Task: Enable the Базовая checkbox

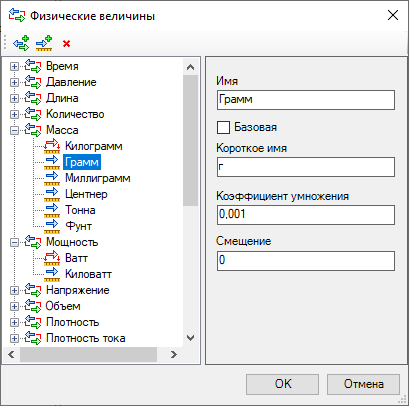Action: (223, 127)
